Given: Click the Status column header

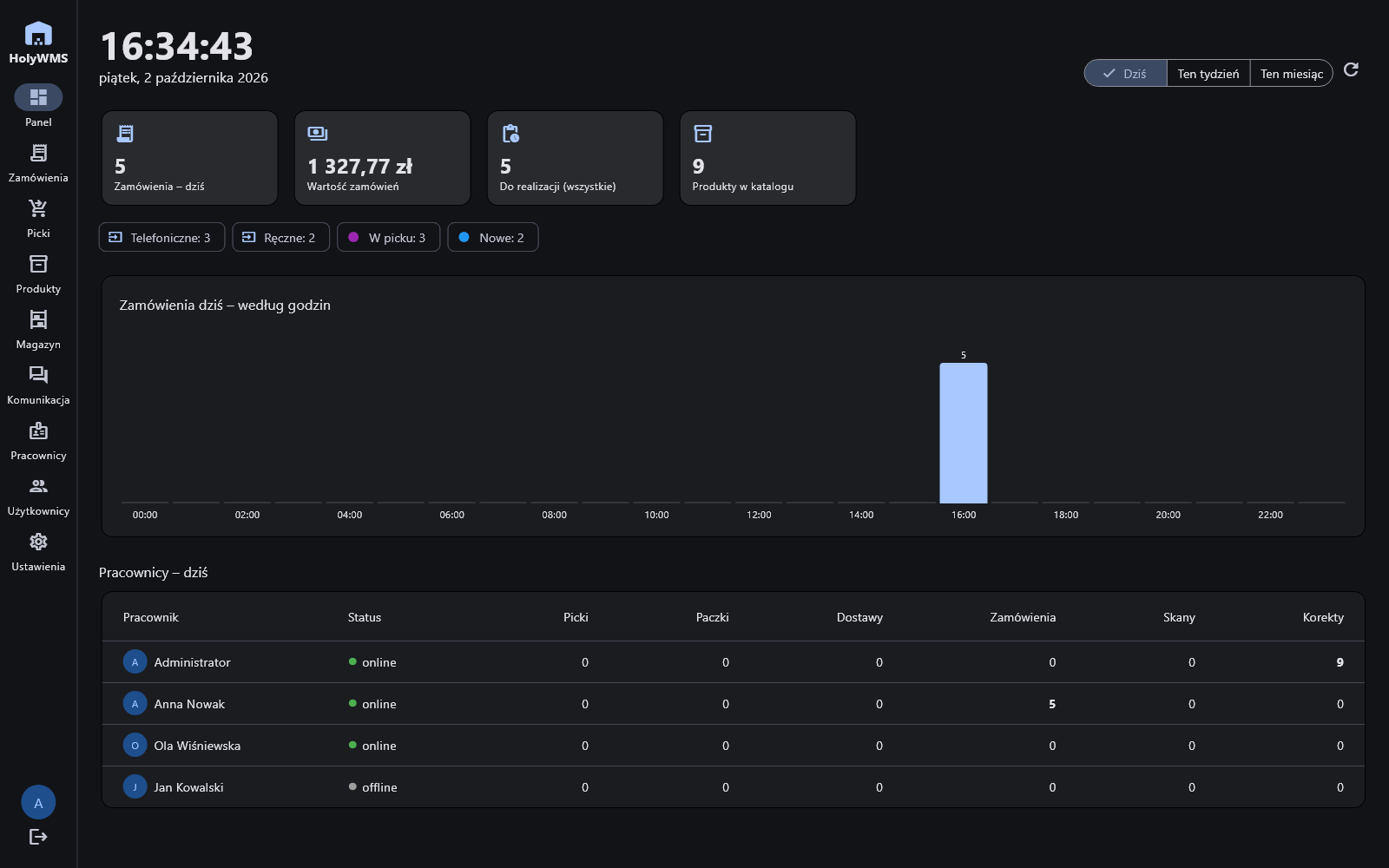Looking at the screenshot, I should point(365,617).
